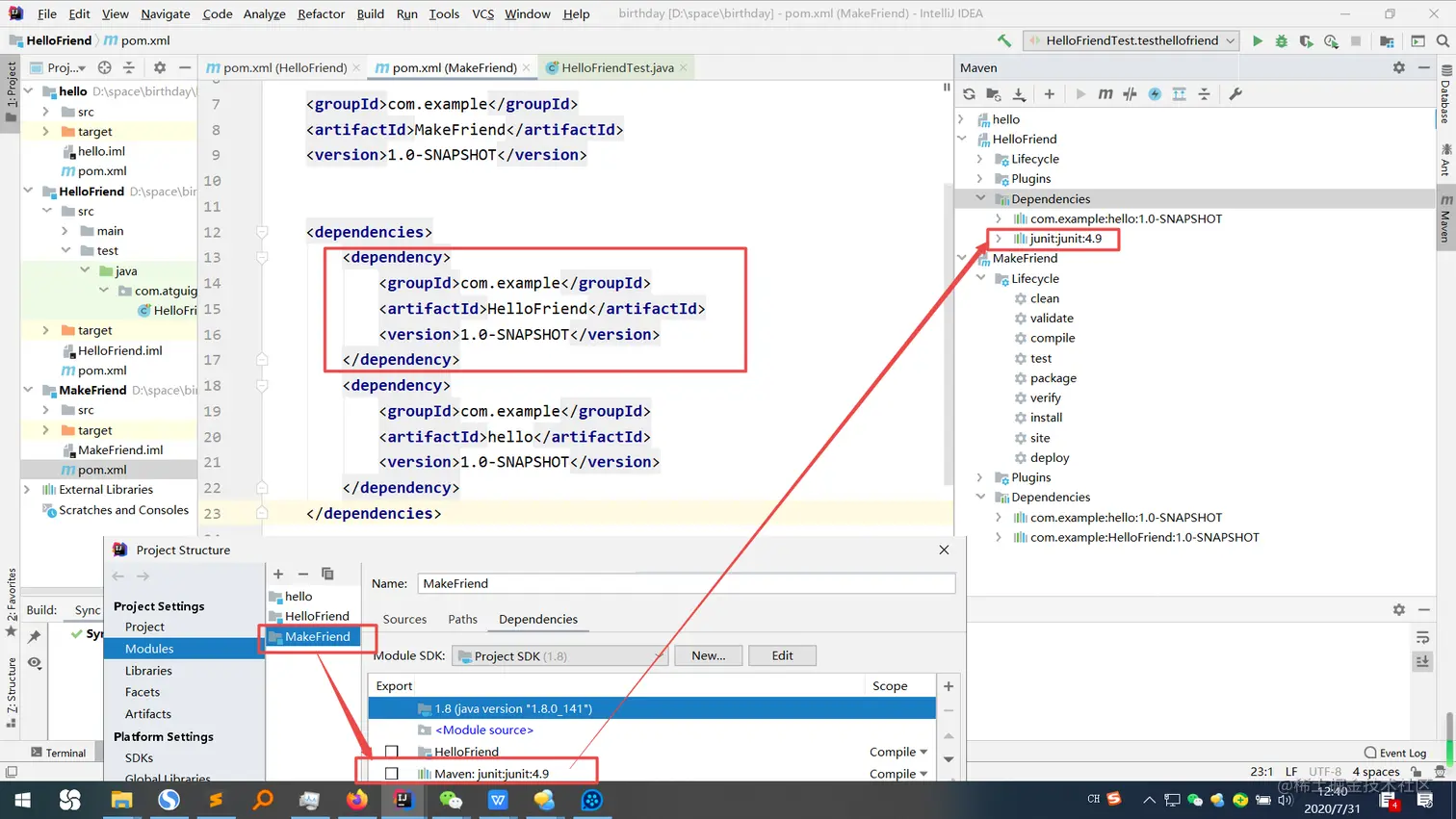Open Module SDK dropdown

tap(559, 656)
